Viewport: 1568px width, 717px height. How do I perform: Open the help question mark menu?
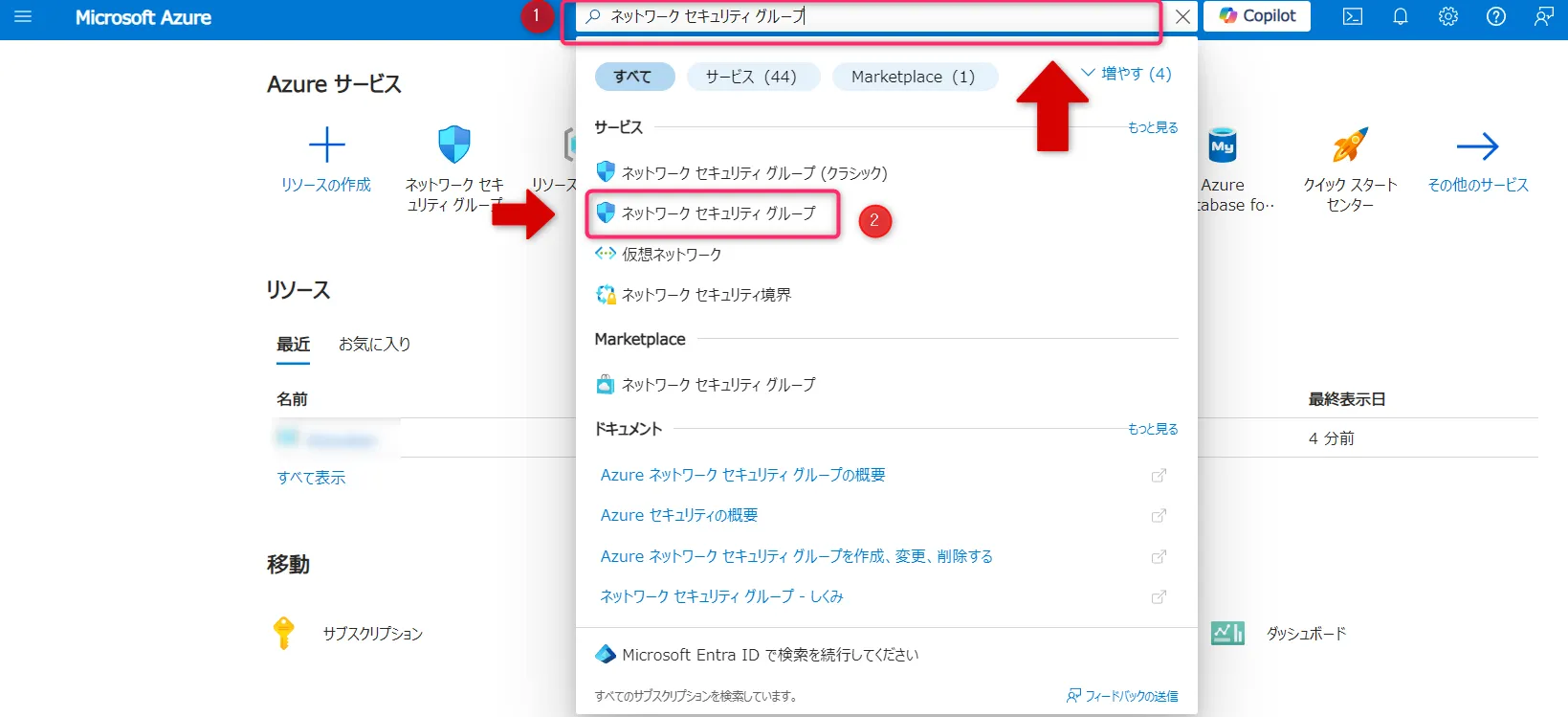(x=1496, y=16)
